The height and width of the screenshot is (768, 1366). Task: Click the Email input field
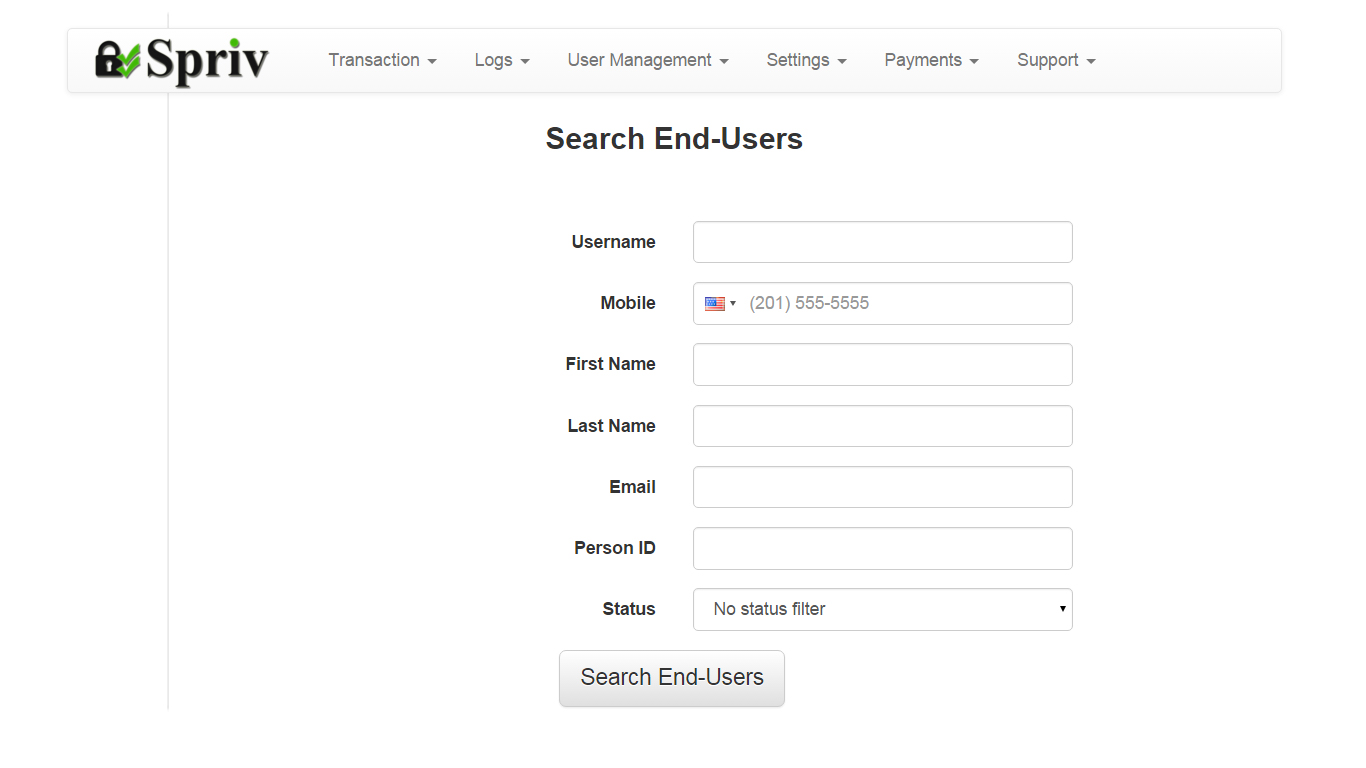pyautogui.click(x=883, y=487)
